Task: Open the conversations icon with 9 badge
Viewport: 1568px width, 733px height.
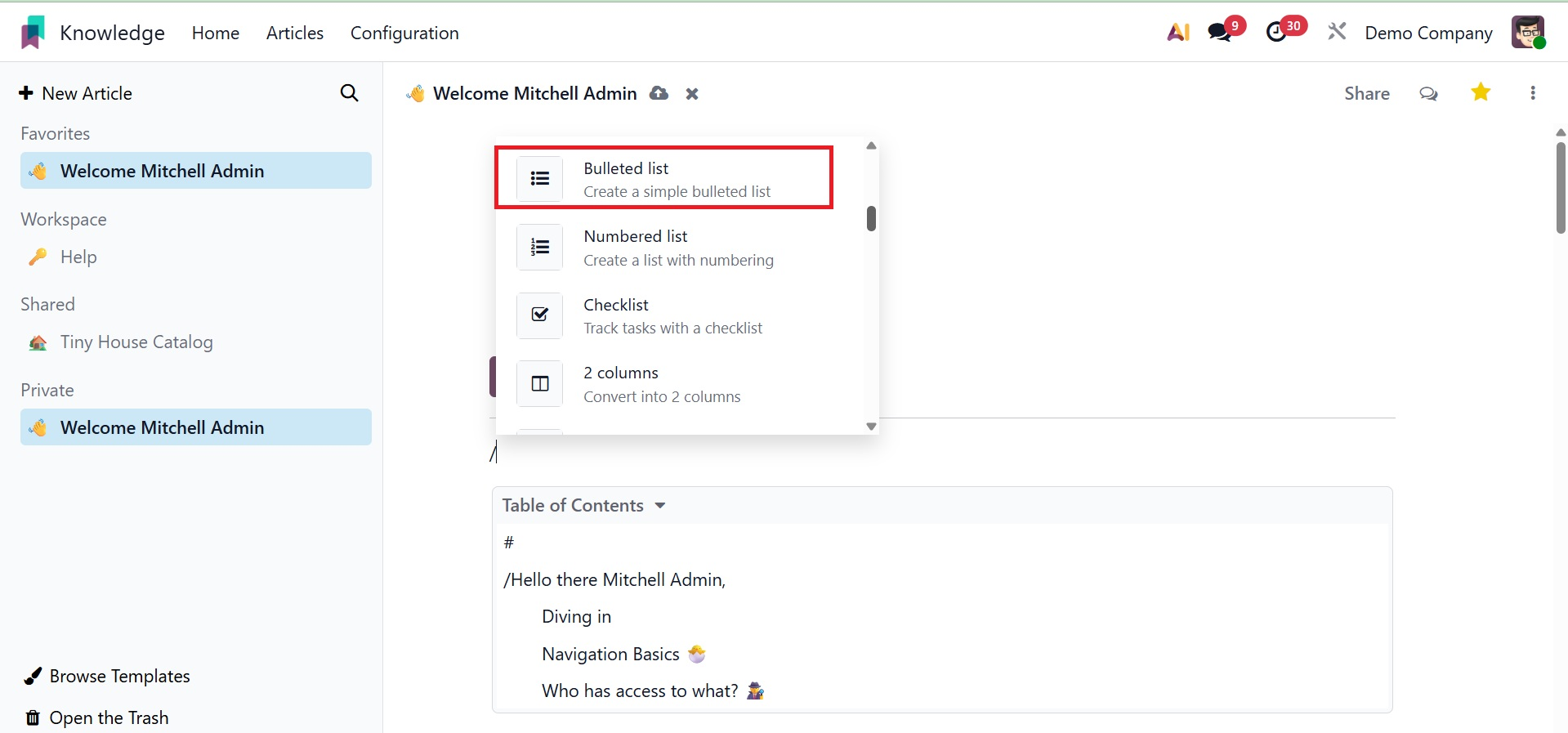Action: [x=1220, y=33]
